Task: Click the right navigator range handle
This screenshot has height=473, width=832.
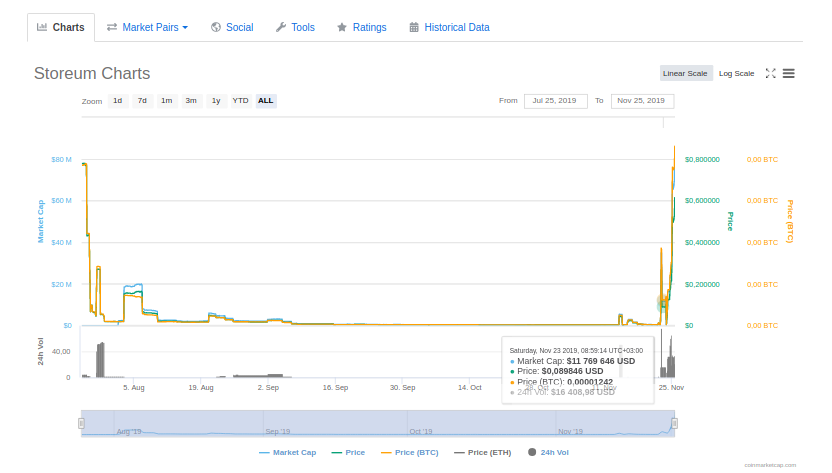Action: [674, 423]
